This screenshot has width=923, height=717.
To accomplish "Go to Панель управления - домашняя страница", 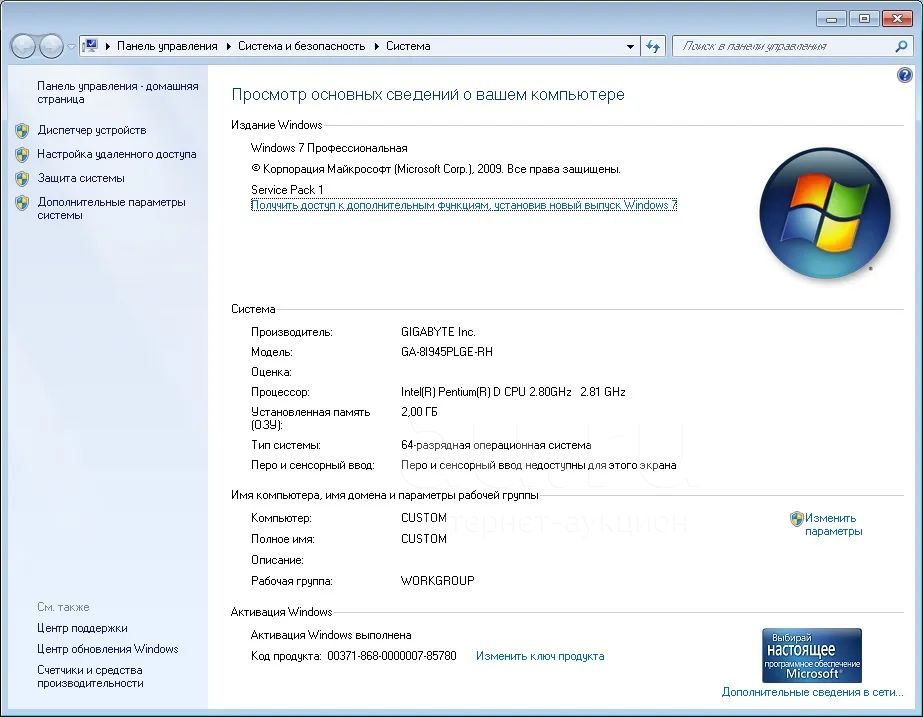I will pyautogui.click(x=118, y=92).
